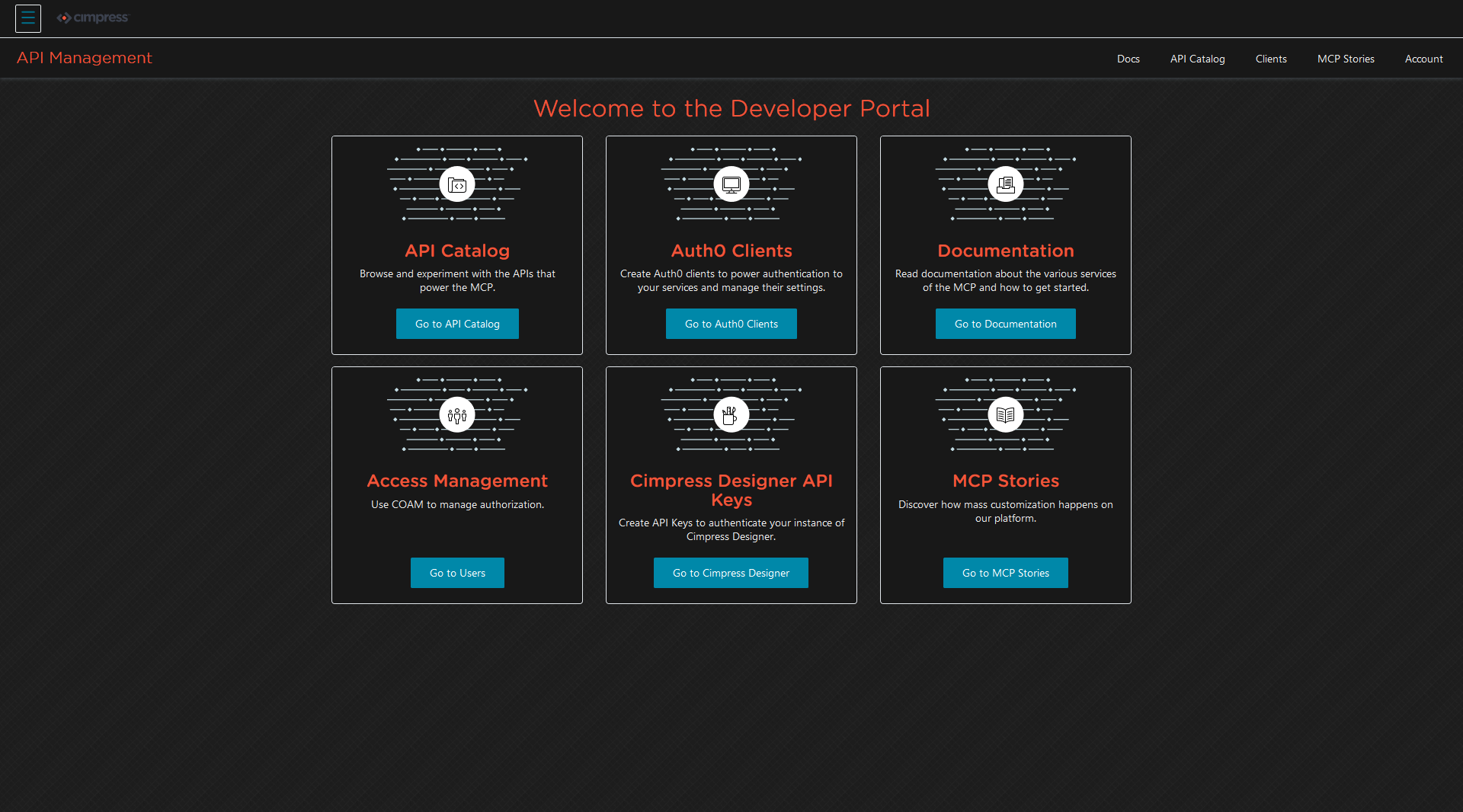Viewport: 1463px width, 812px height.
Task: Click the Access Management card heading
Action: coord(457,481)
